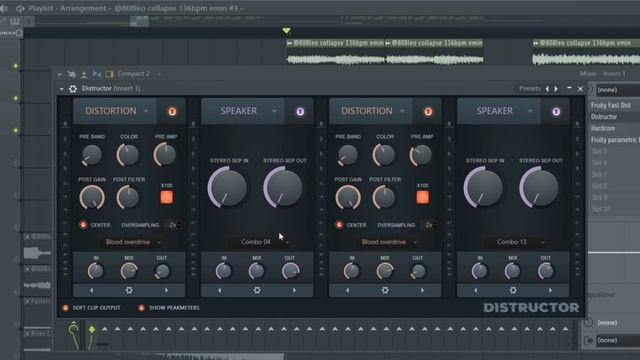640x360 pixels.
Task: Open first Distortion module settings gear
Action: [129, 290]
